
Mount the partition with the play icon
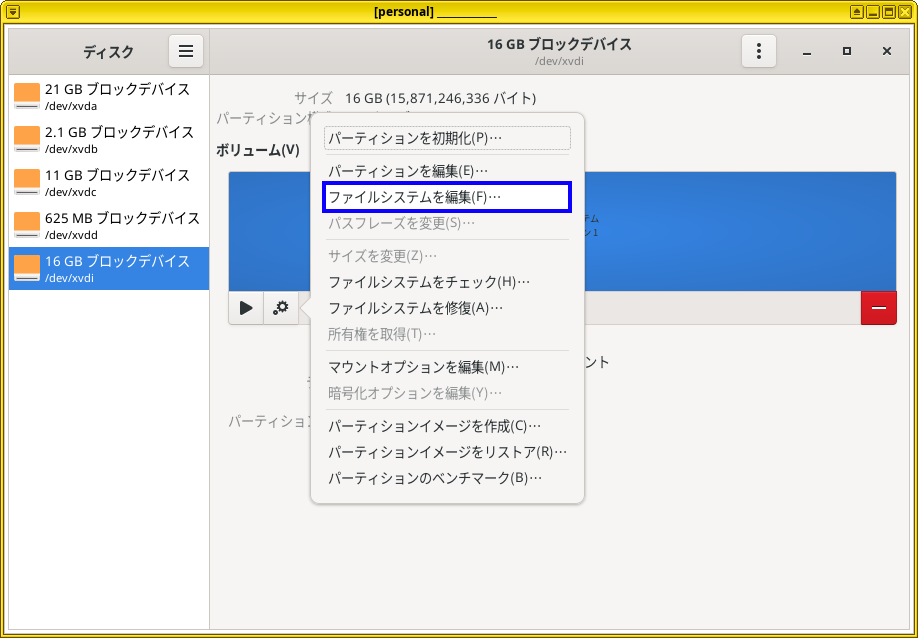(245, 308)
